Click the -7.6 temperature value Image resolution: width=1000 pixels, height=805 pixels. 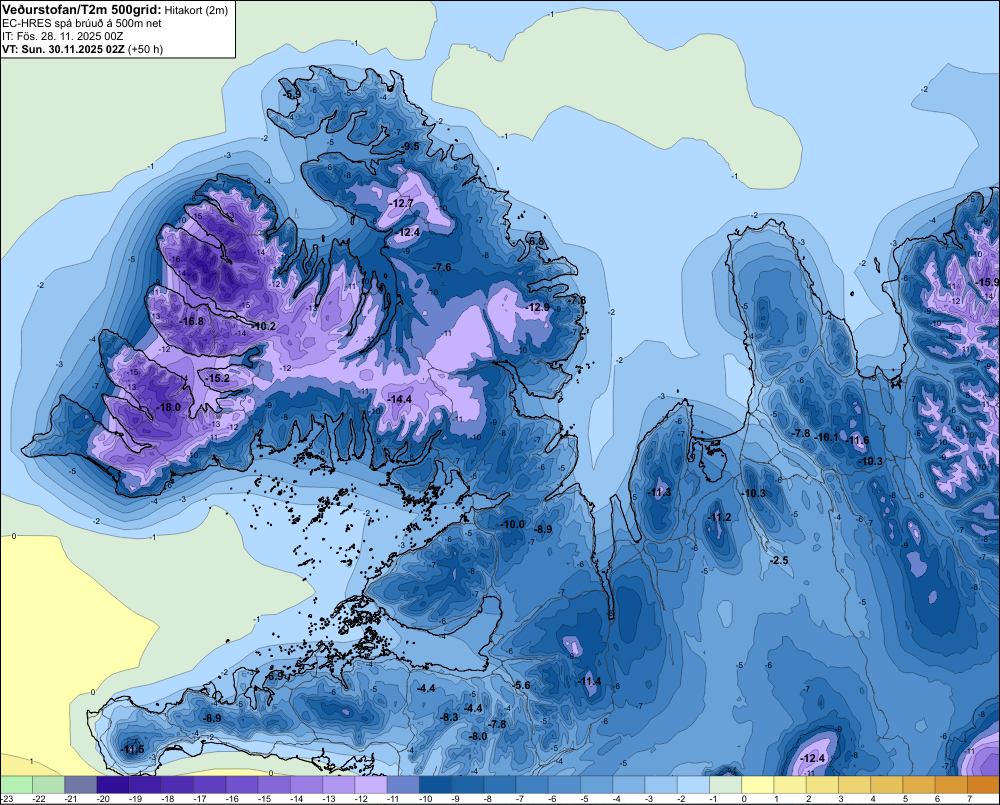coord(442,267)
